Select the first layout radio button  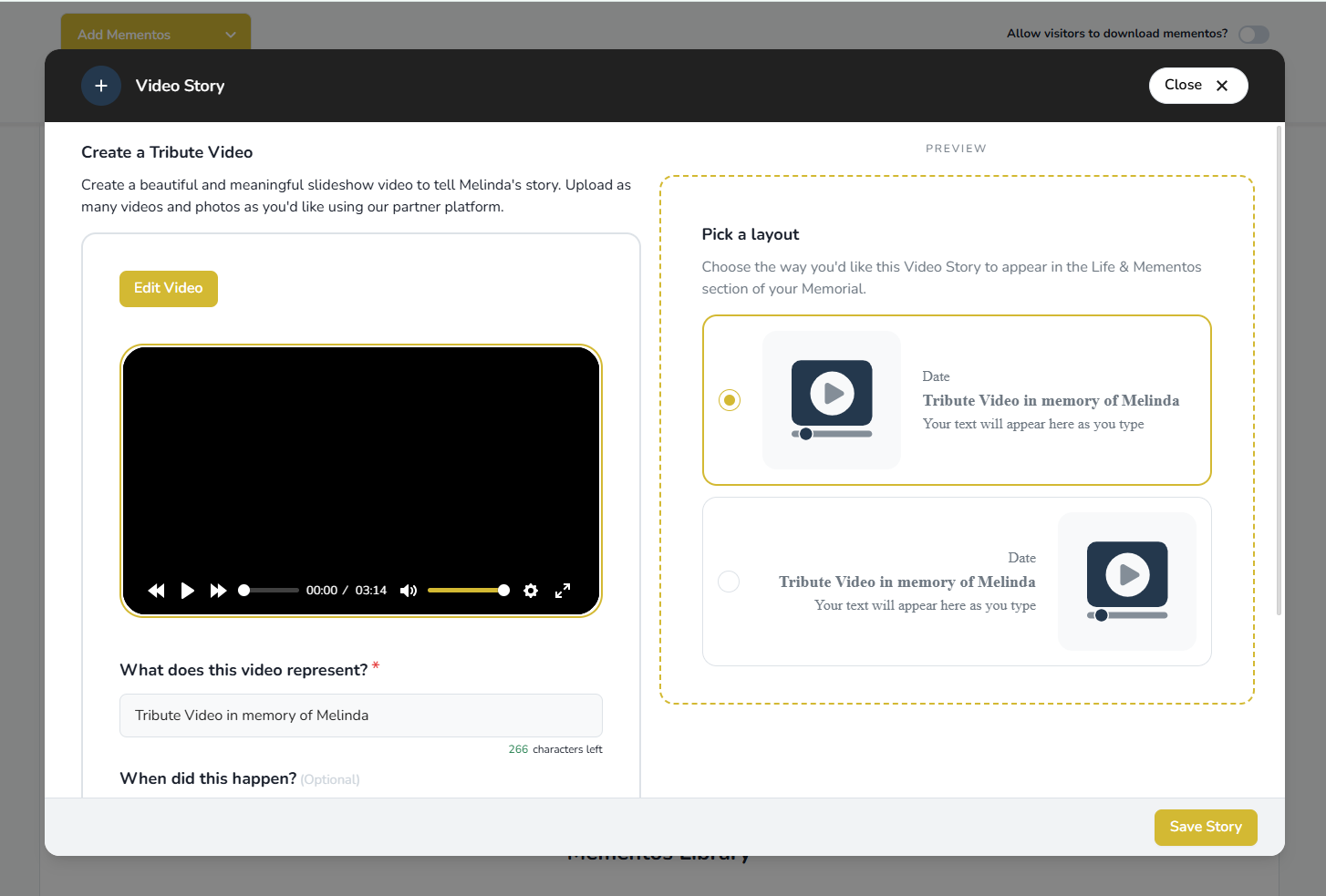[x=730, y=400]
